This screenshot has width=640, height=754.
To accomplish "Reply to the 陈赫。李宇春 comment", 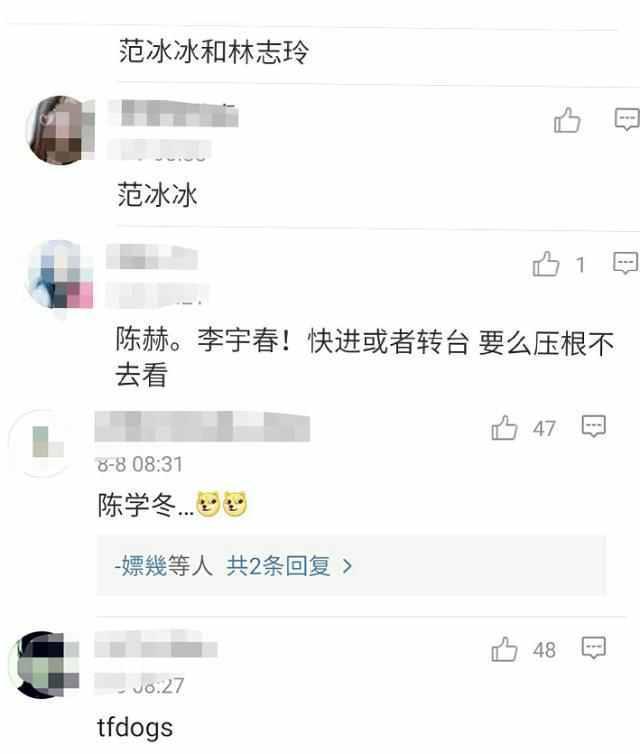I will (626, 263).
